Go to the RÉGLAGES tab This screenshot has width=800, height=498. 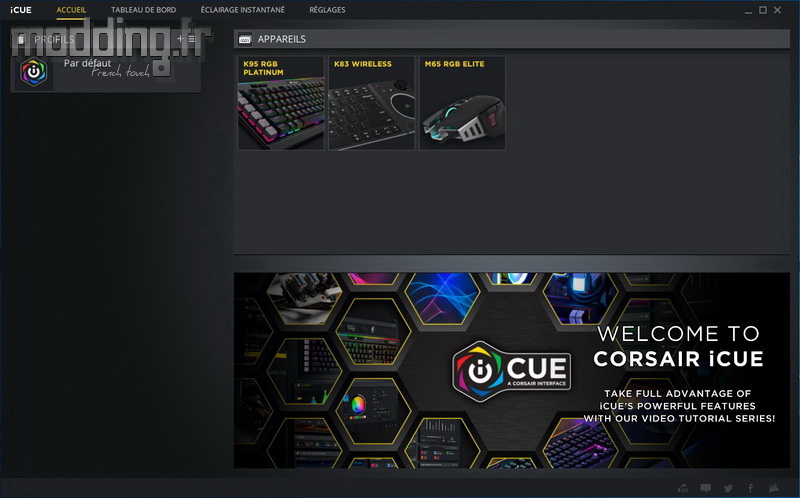(327, 10)
